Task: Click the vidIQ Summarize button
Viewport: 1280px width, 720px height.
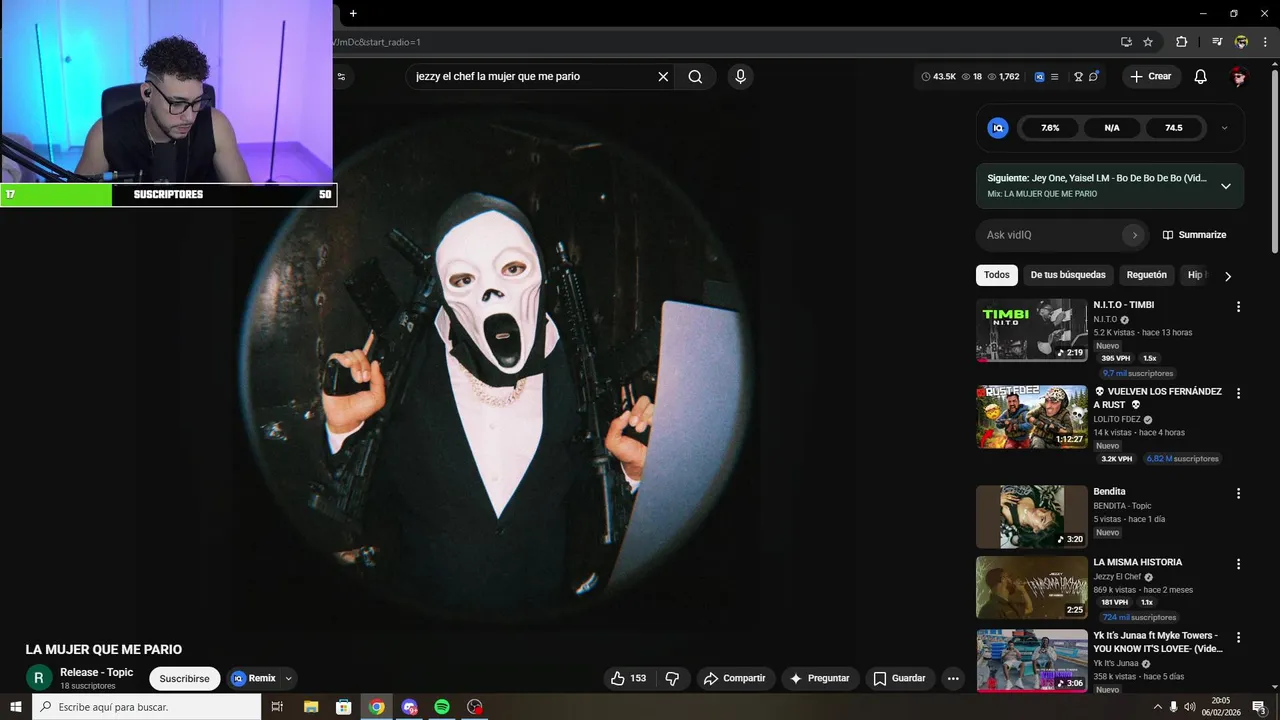Action: [1194, 235]
